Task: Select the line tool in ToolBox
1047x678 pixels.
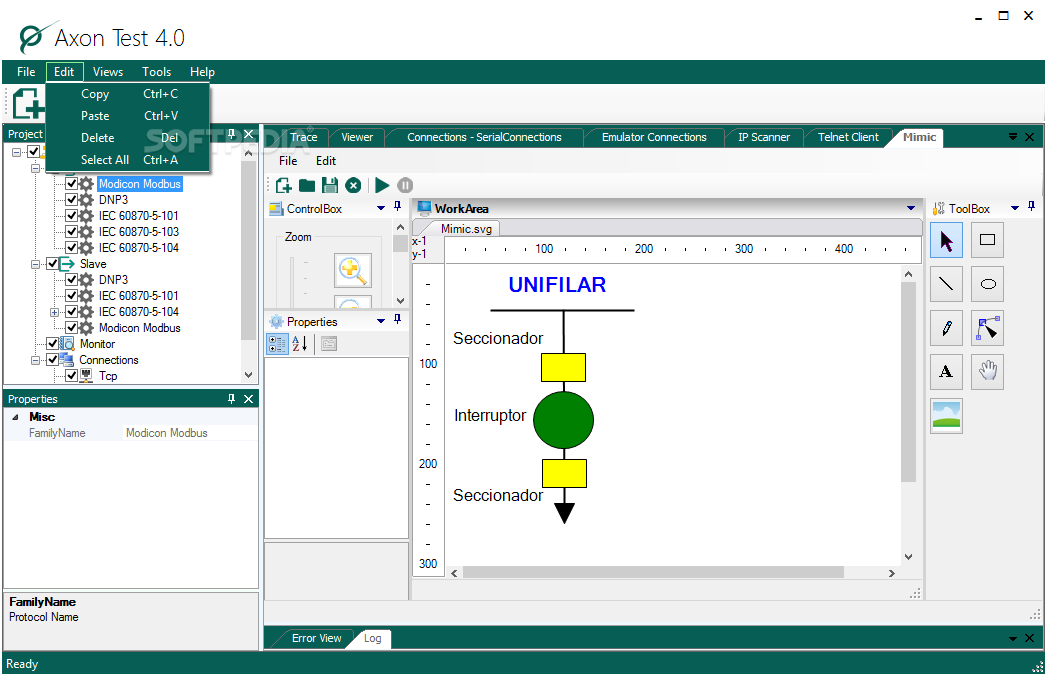Action: point(946,284)
